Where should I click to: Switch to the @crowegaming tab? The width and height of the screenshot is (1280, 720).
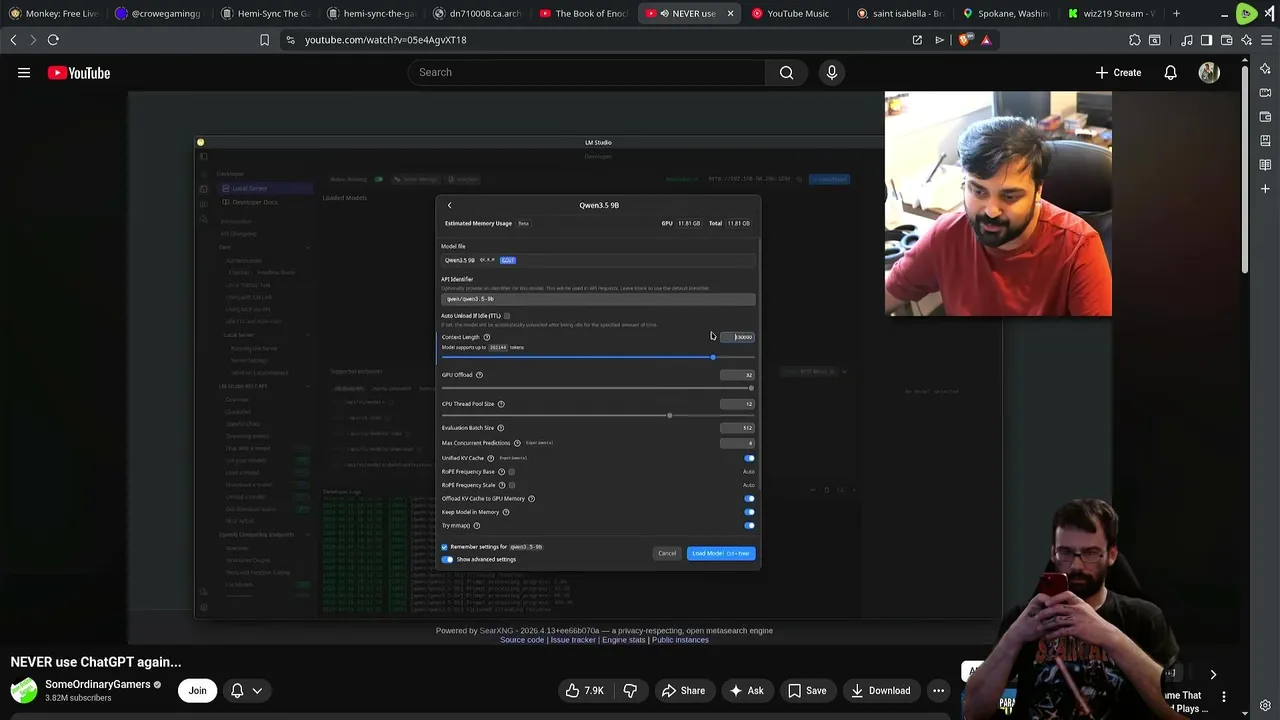tap(160, 14)
